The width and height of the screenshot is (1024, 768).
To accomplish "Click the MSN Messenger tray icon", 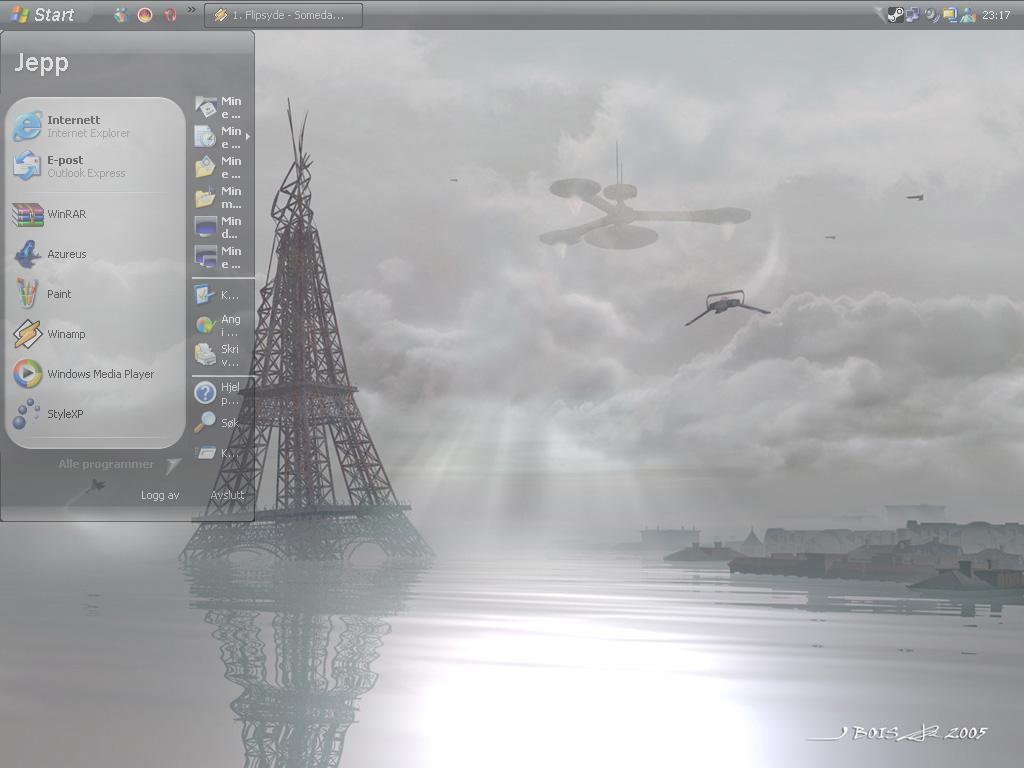I will click(x=968, y=15).
